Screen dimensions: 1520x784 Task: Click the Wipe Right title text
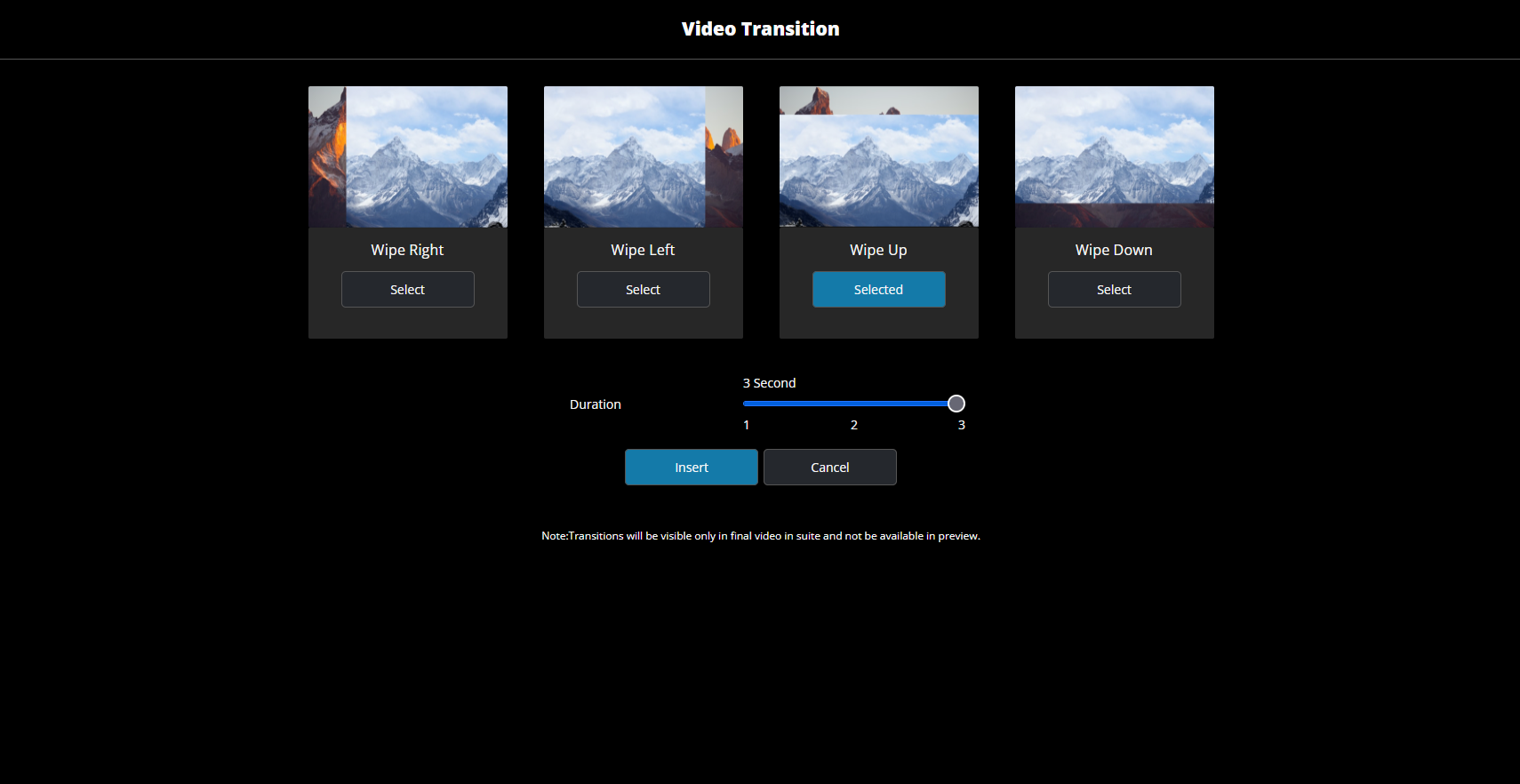coord(407,250)
